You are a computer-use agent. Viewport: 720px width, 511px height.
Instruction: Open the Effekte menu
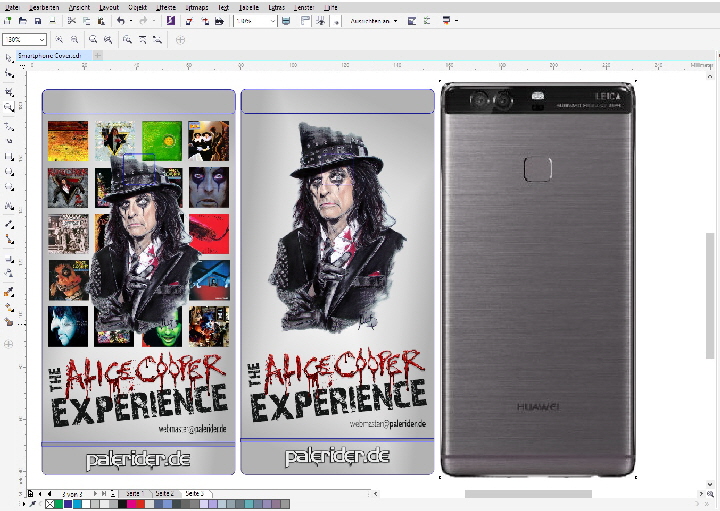point(166,7)
